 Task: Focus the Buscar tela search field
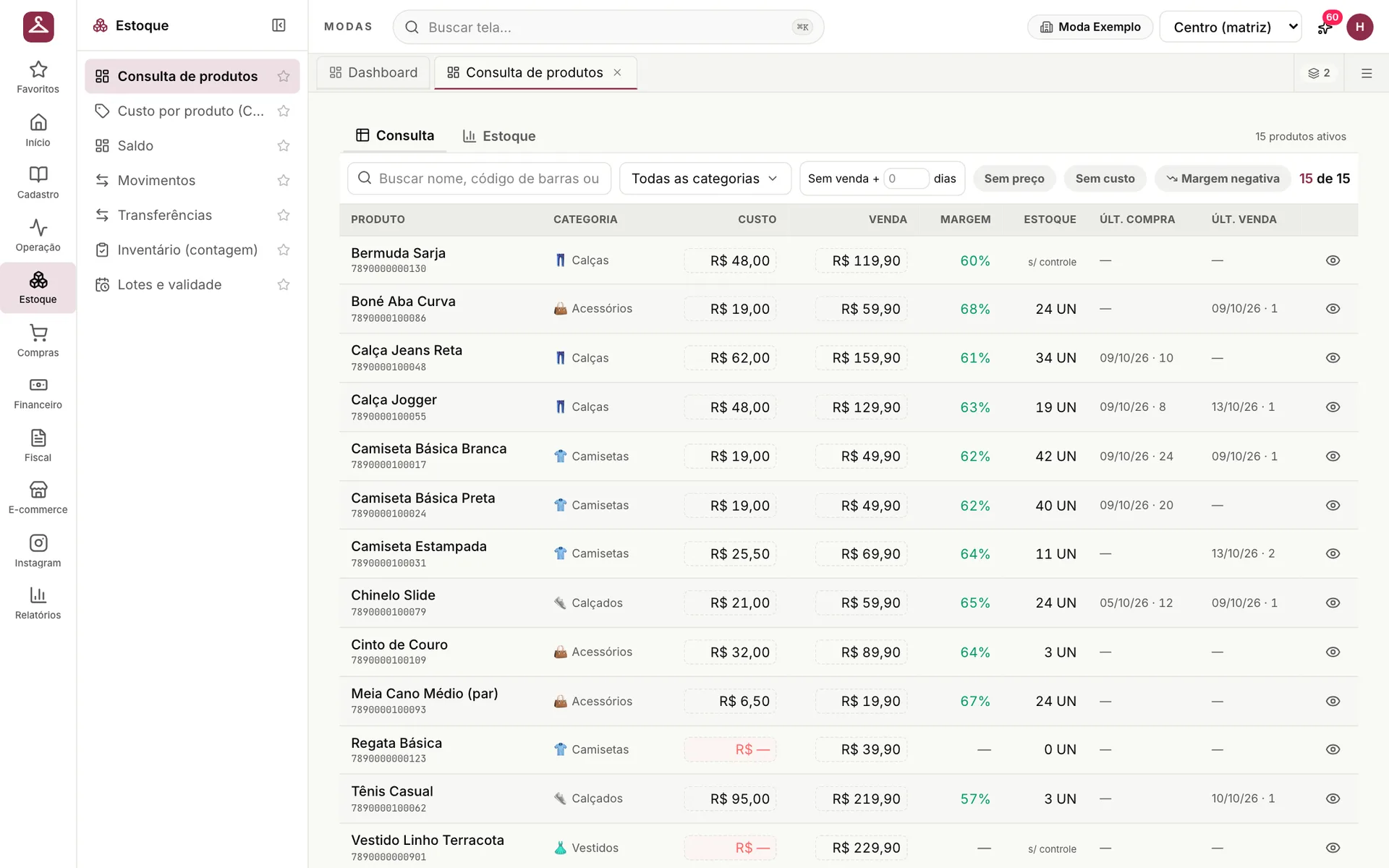(608, 27)
